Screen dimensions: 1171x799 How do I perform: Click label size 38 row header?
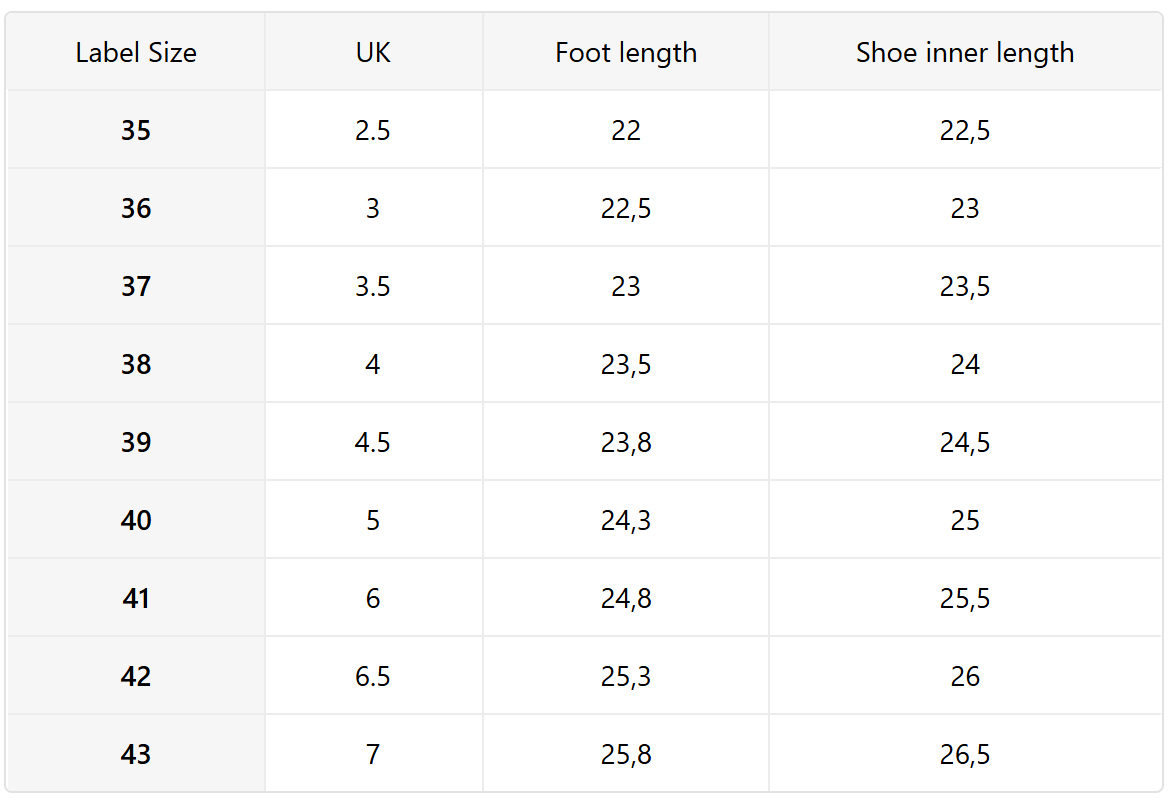pos(136,364)
